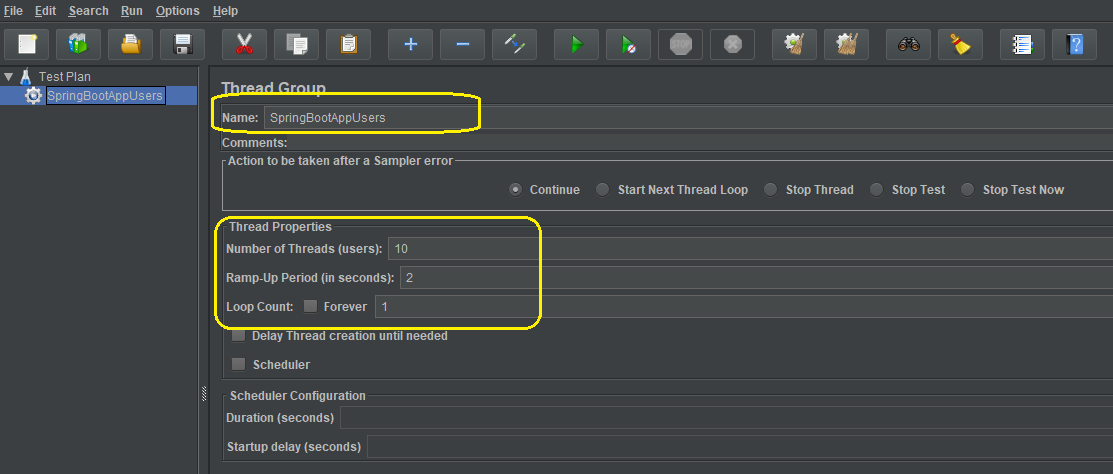Image resolution: width=1113 pixels, height=474 pixels.
Task: Click the Startup delay (seconds) field
Action: [740, 447]
